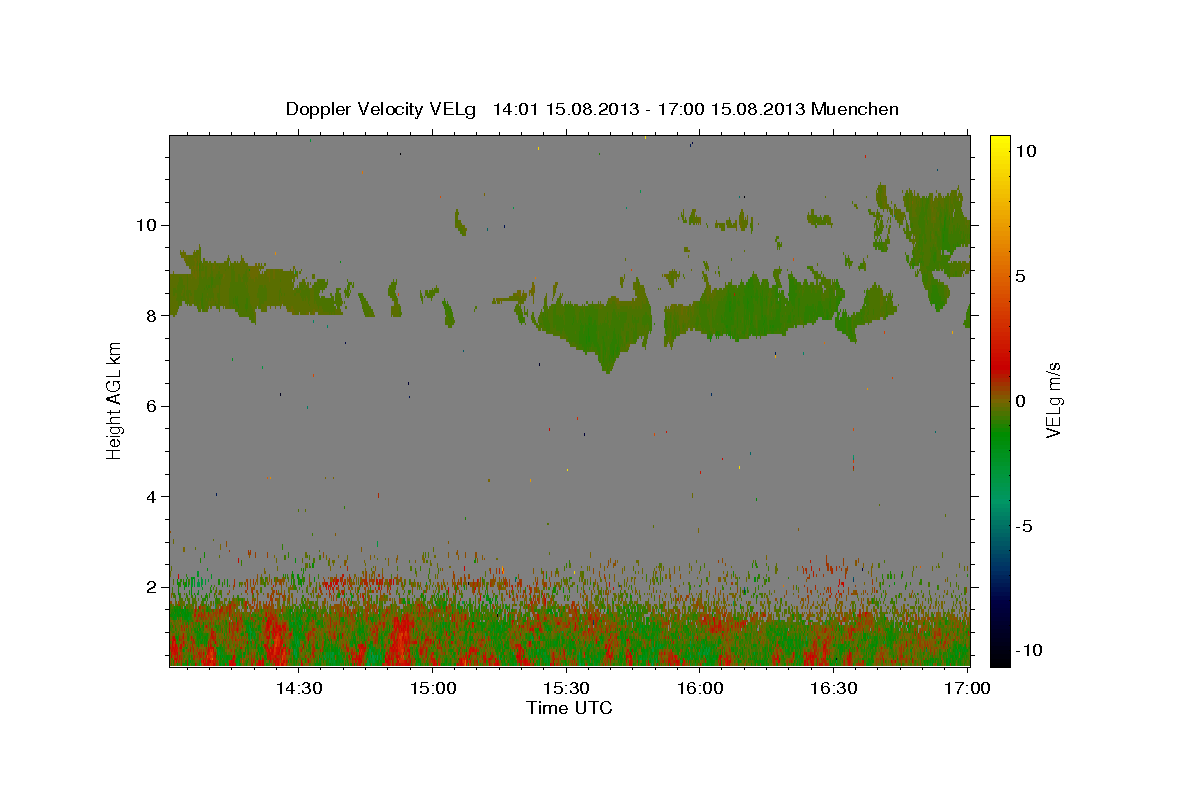1200x800 pixels.
Task: Click the '17:00' time tick label
Action: tap(967, 688)
